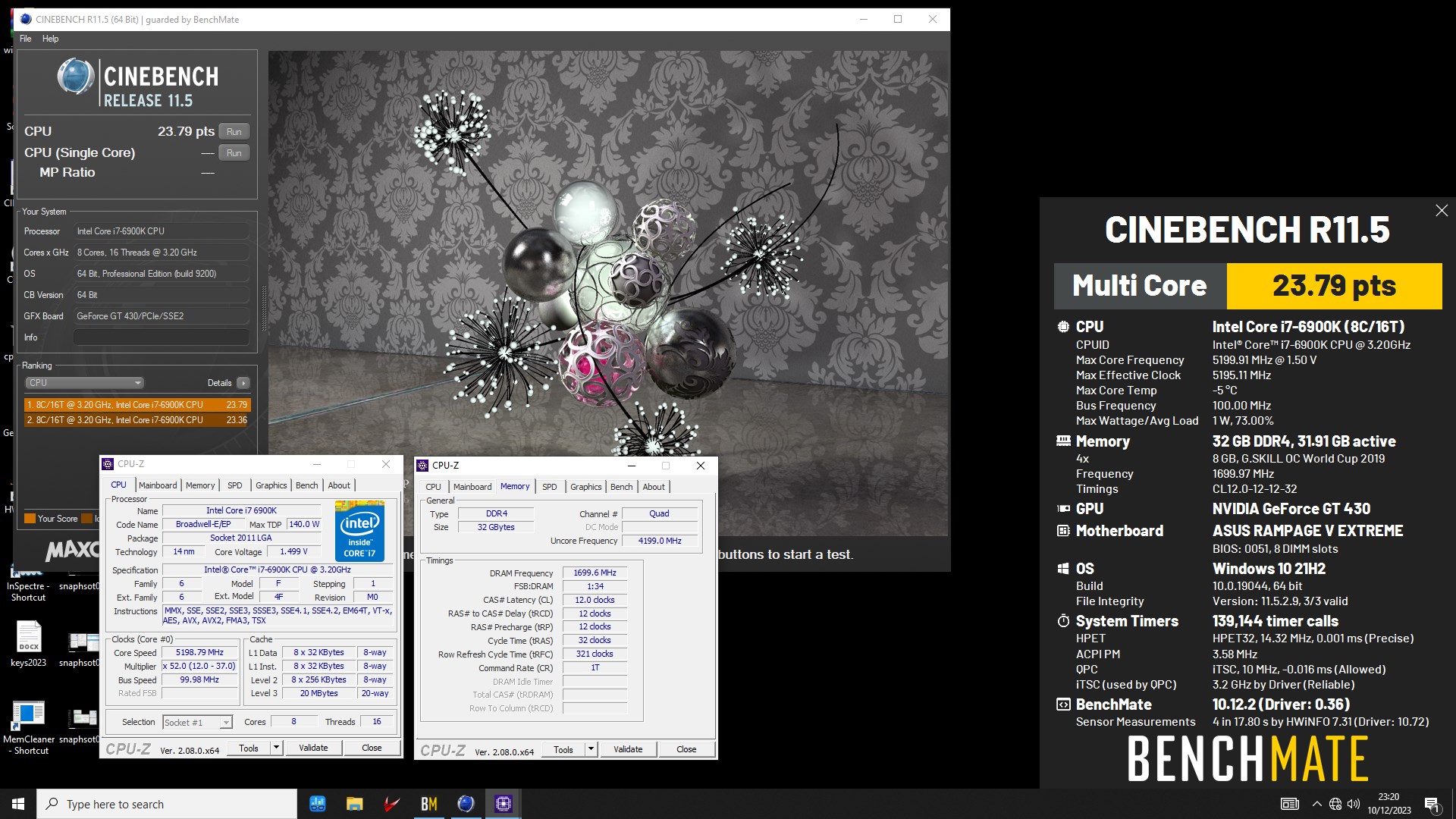Open MemCleaner shortcut on desktop
Image resolution: width=1456 pixels, height=819 pixels.
(28, 728)
